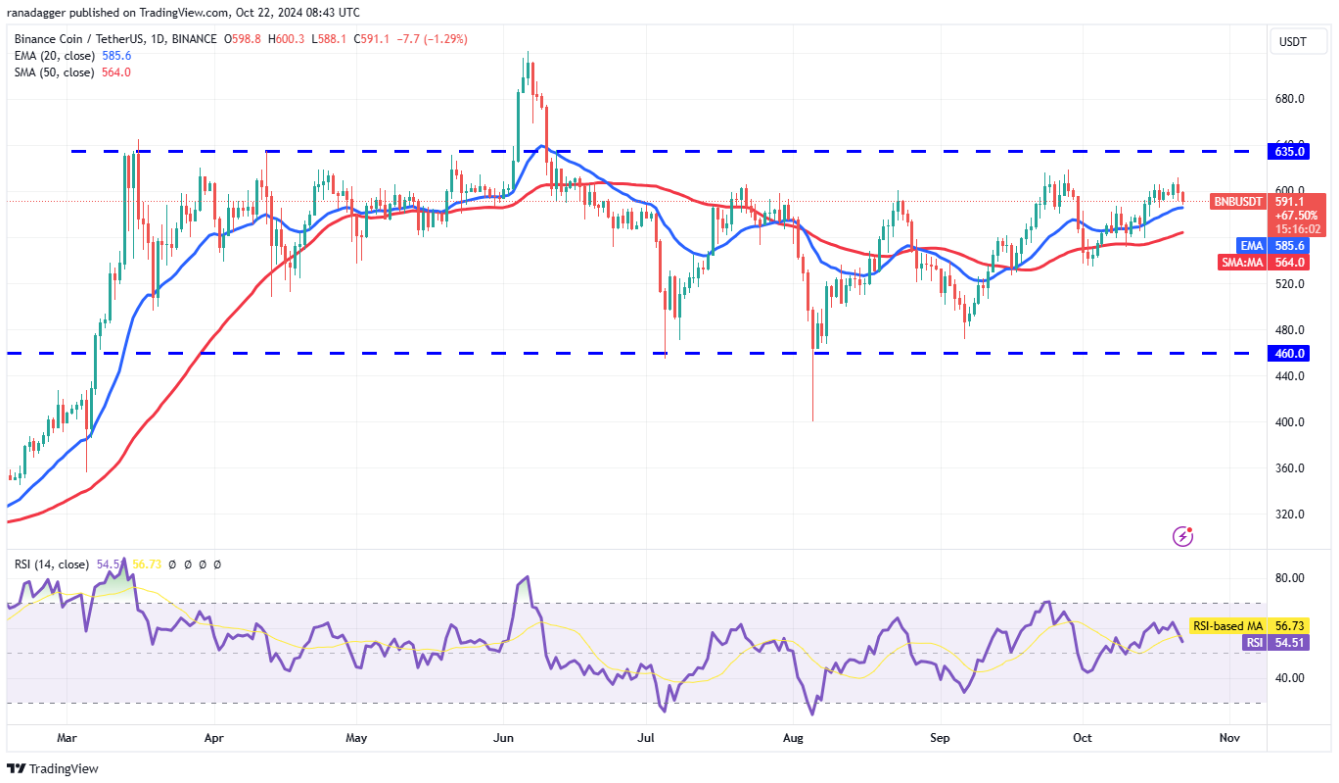Screen dimensions: 1339x783
Task: Click the 360.0 price axis label
Action: [x=1292, y=468]
